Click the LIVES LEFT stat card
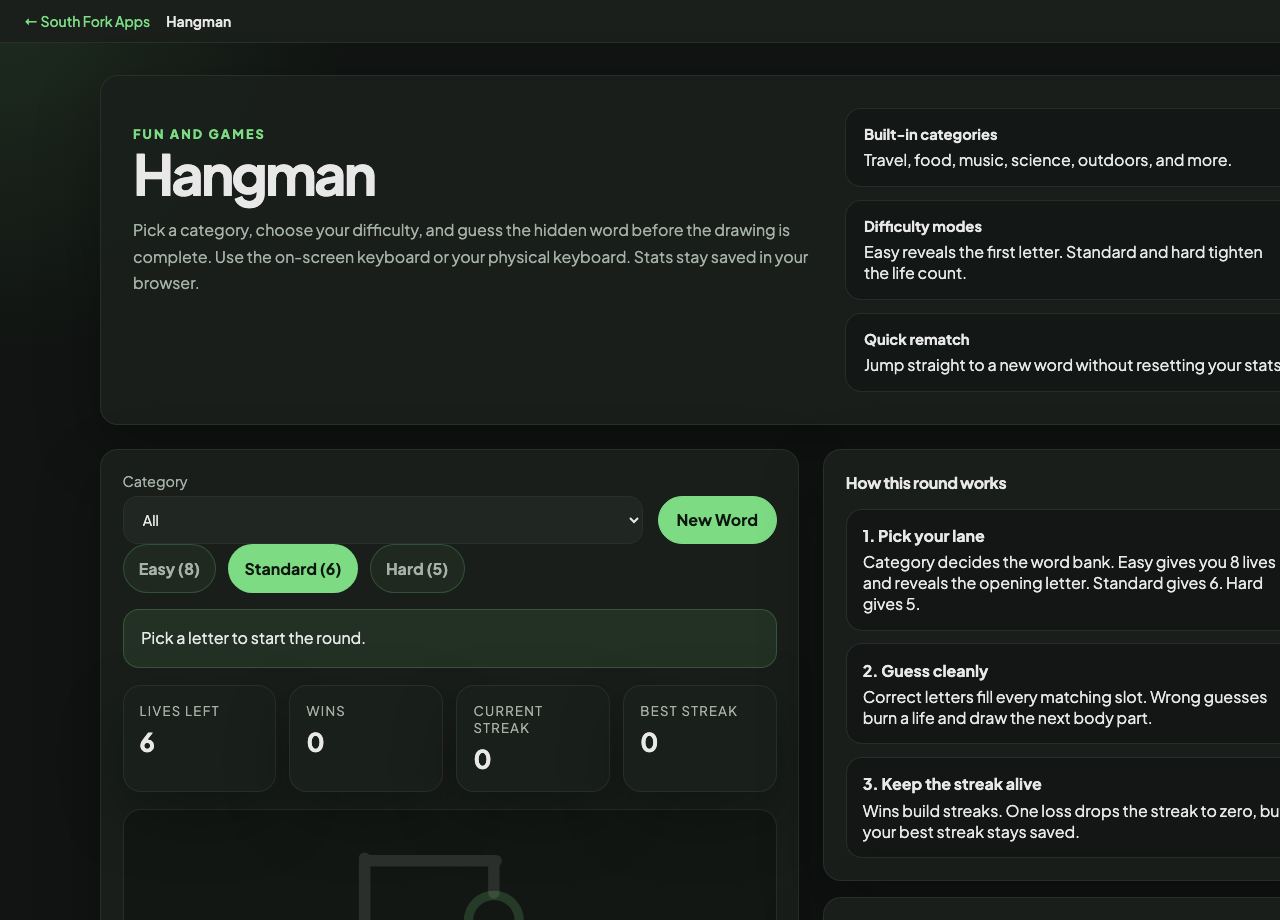 (199, 738)
